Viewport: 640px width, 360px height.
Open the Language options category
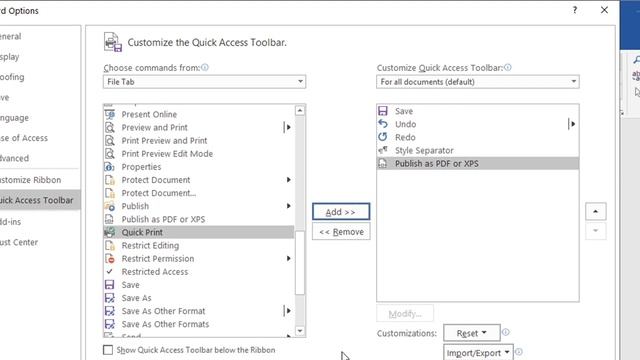click(x=40, y=118)
